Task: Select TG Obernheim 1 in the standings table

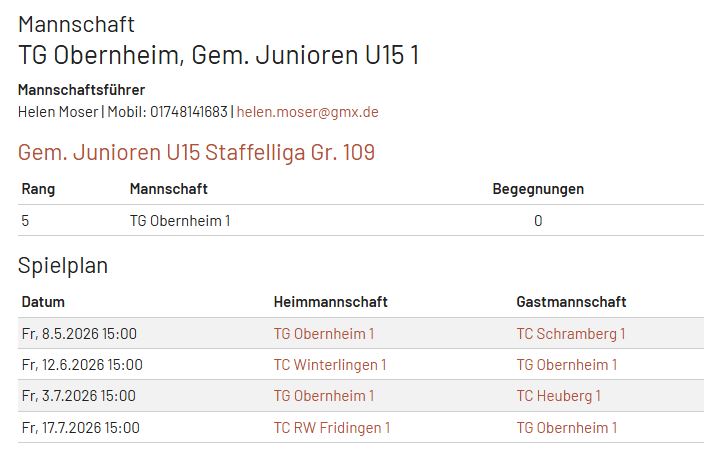Action: pos(180,221)
